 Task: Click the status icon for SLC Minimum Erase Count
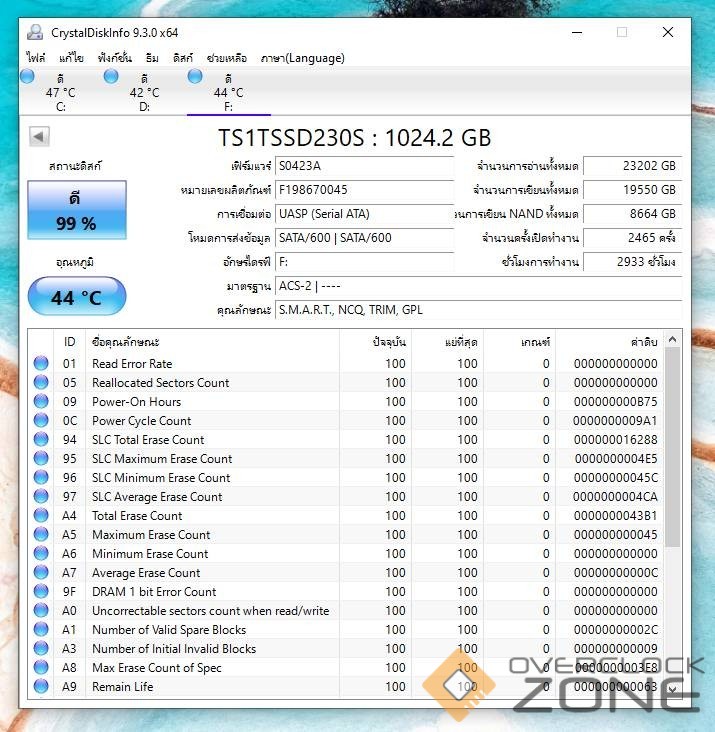click(41, 477)
